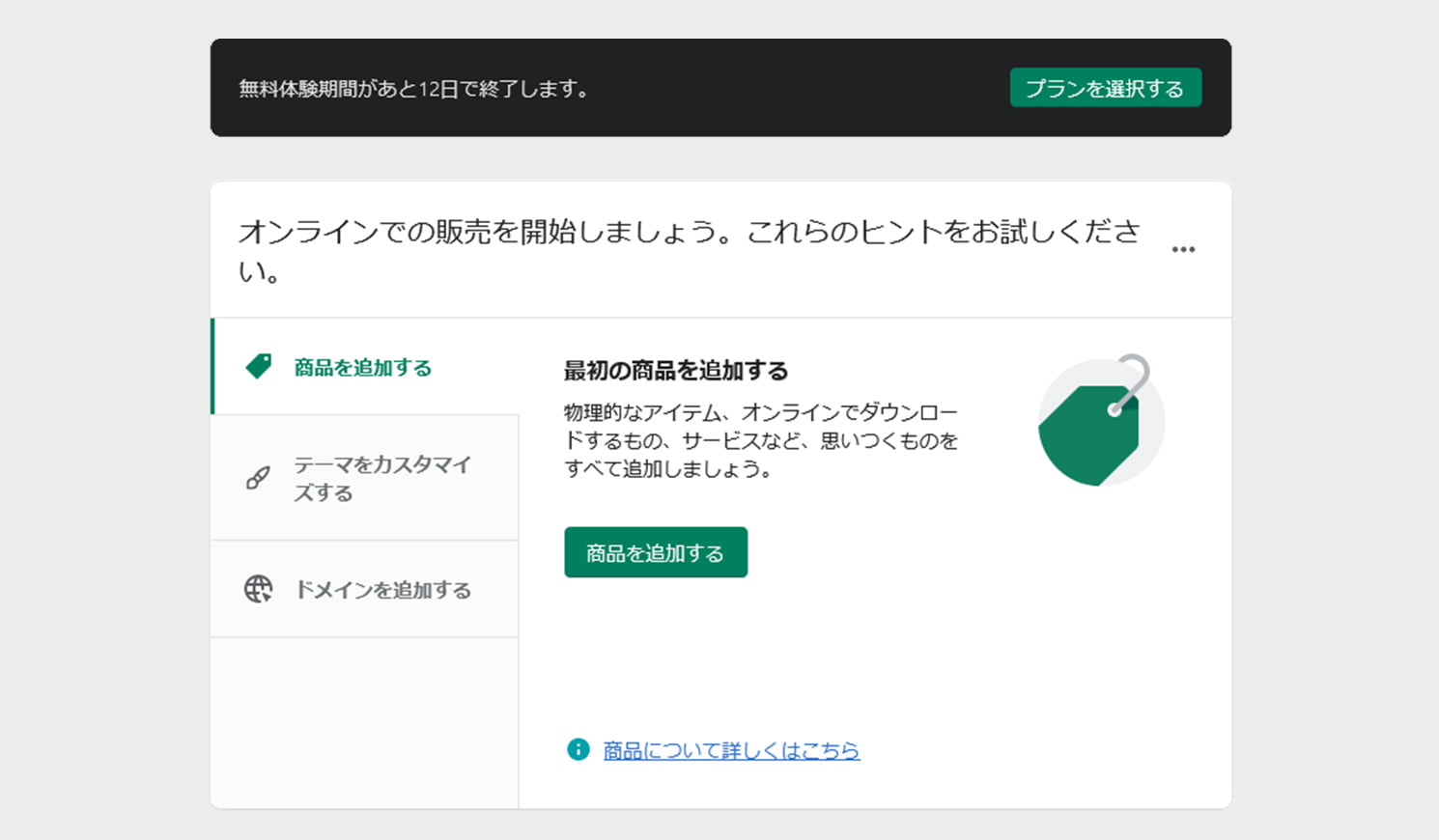Select the ドメインを追加する tab
This screenshot has height=840, width=1439.
coord(365,589)
